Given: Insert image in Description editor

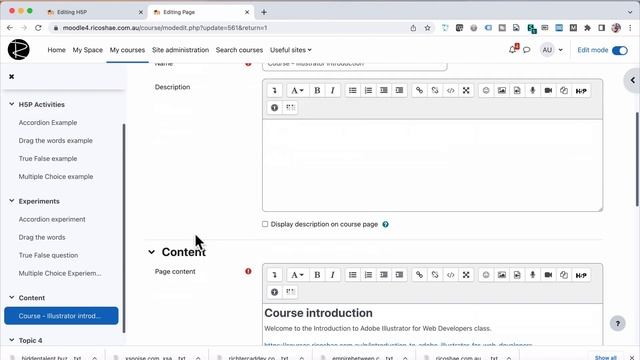Looking at the screenshot, I should [501, 91].
